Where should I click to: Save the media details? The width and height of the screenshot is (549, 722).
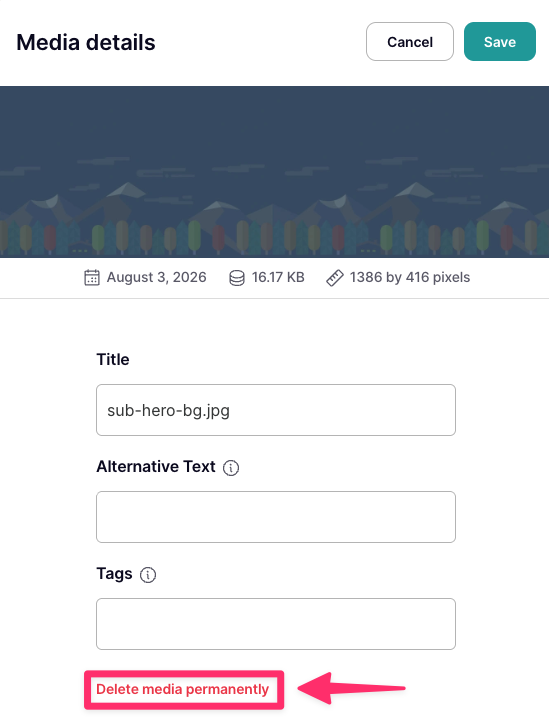pyautogui.click(x=500, y=42)
